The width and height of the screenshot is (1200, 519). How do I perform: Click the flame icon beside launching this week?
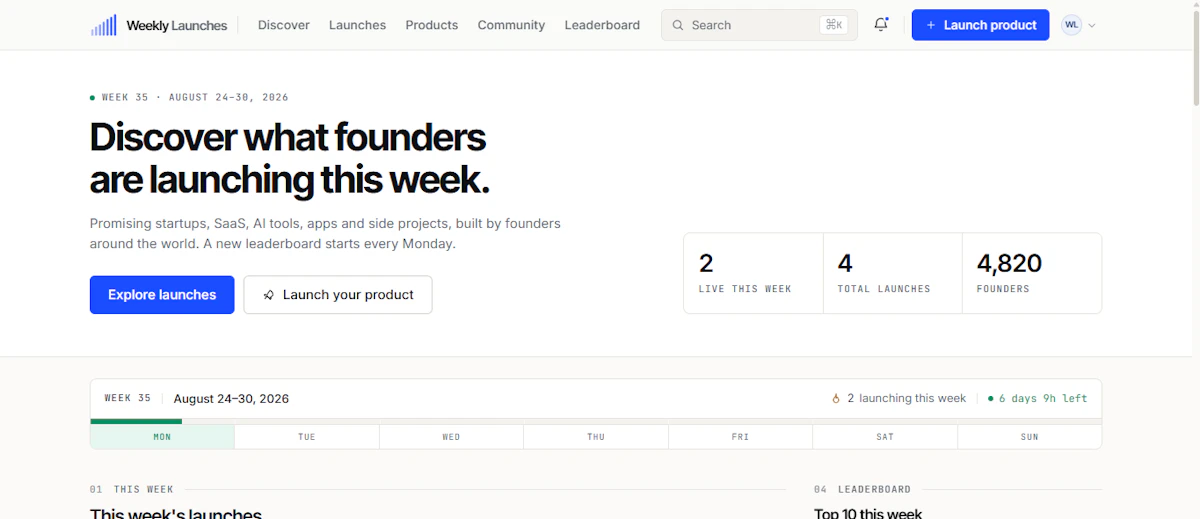(x=836, y=398)
